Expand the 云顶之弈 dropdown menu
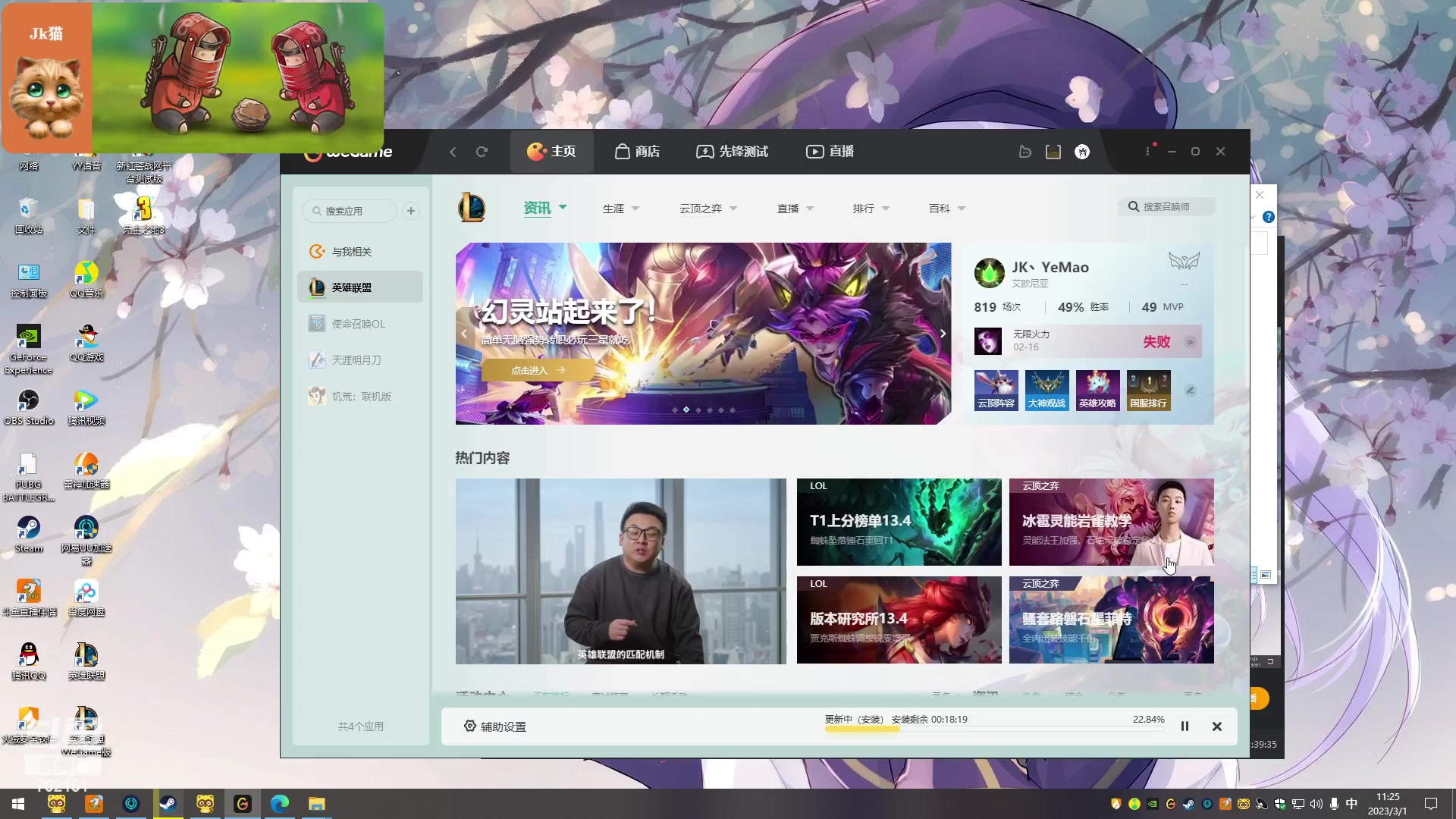This screenshot has width=1456, height=819. 708,209
